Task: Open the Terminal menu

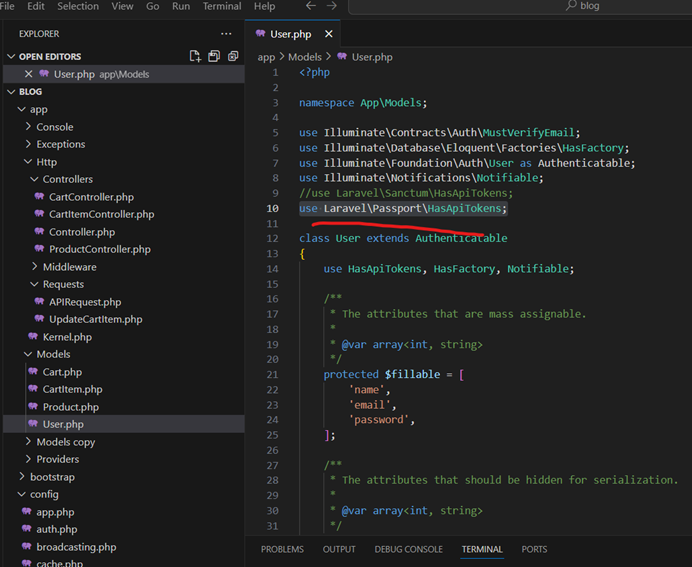Action: tap(221, 6)
